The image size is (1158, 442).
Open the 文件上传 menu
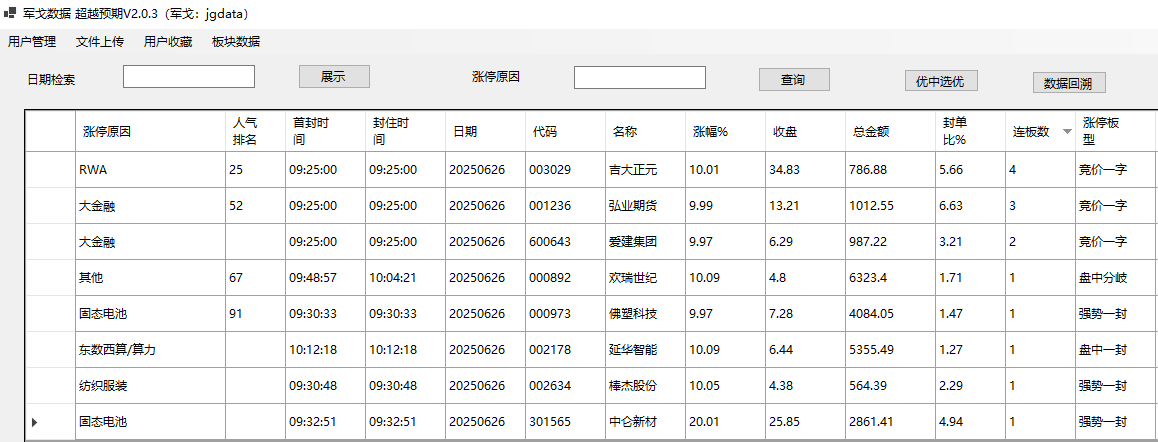point(100,42)
